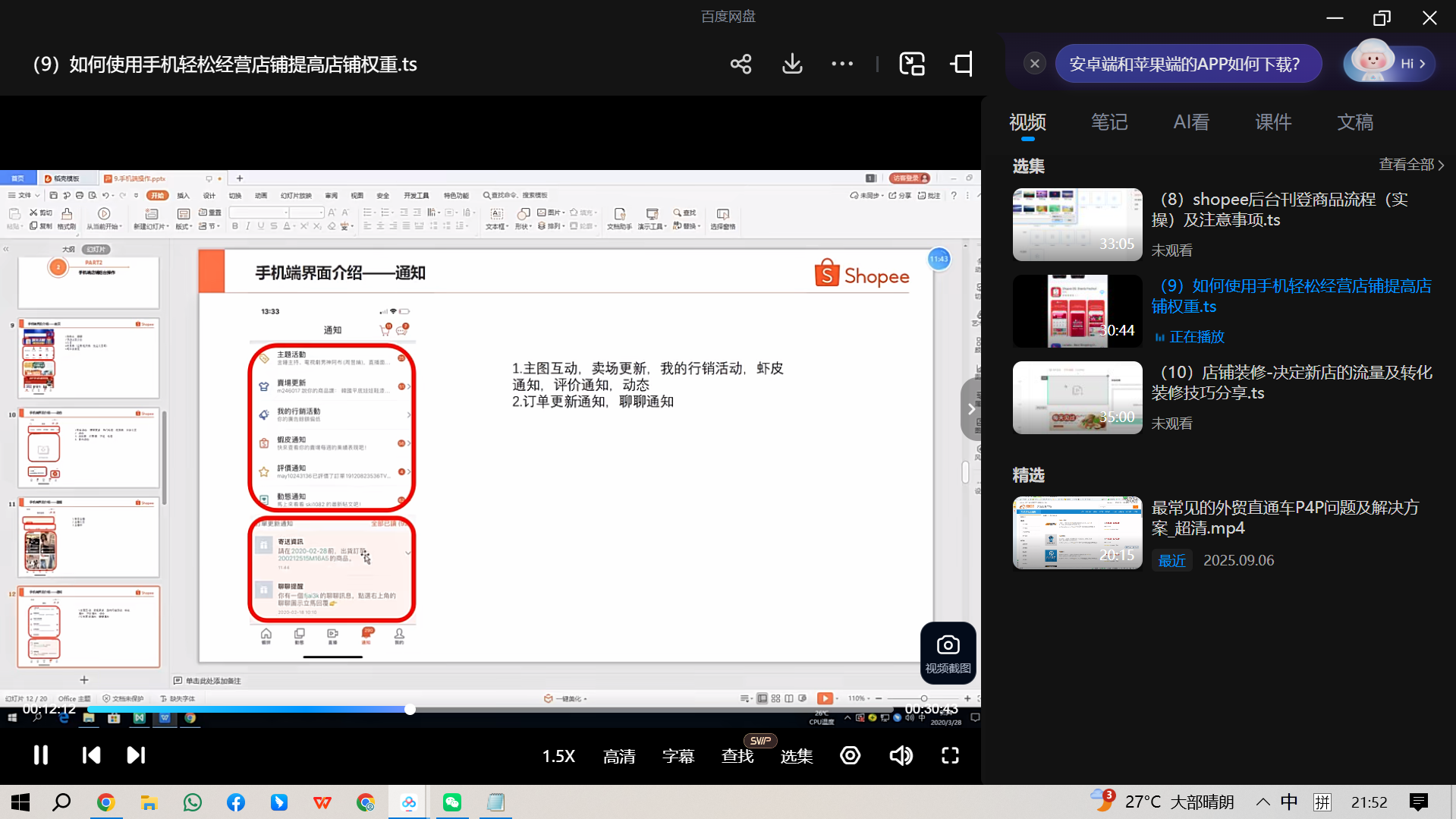Viewport: 1456px width, 819px height.
Task: Go back to the previous video
Action: (x=91, y=755)
